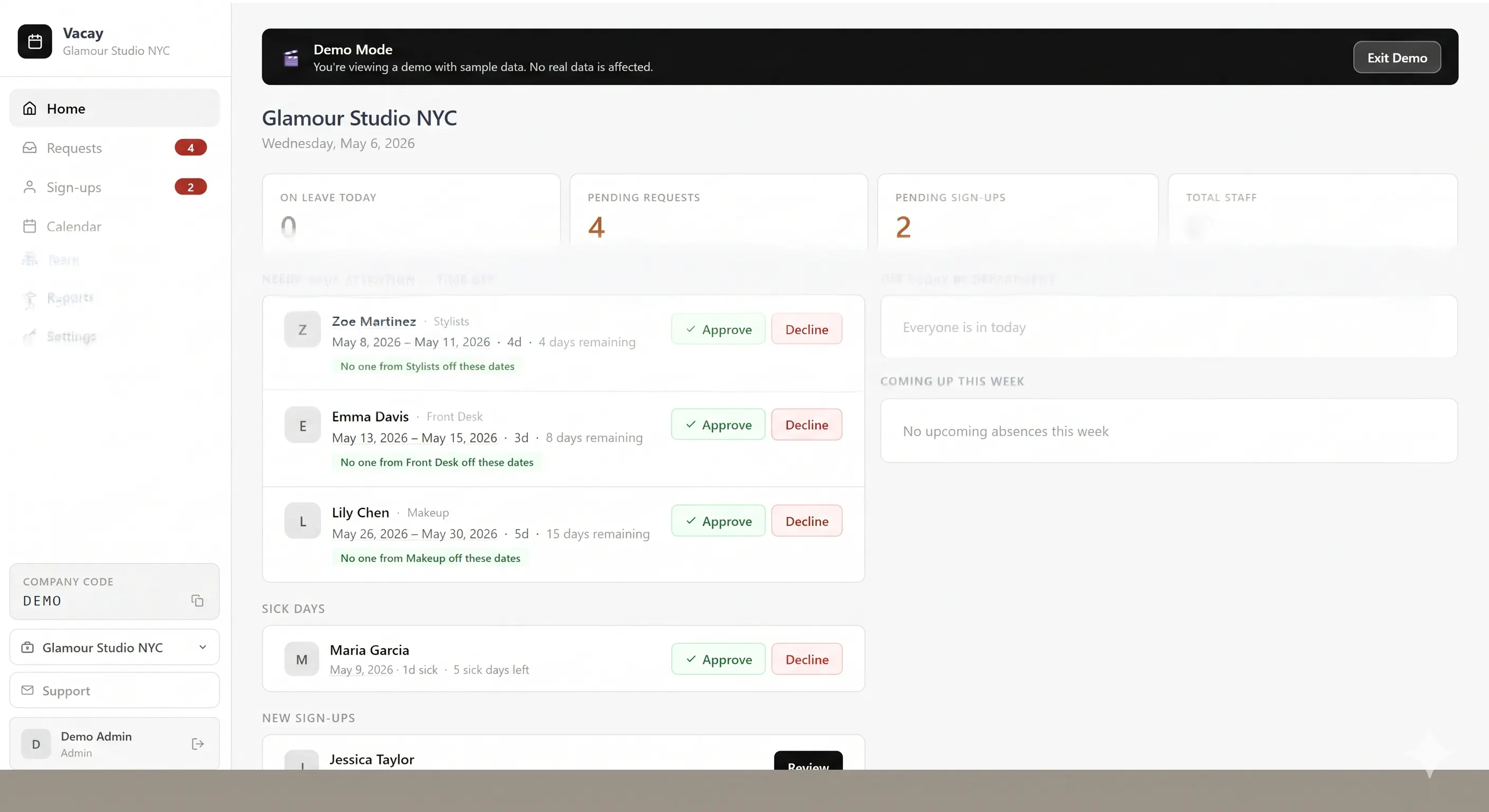Open the Home sidebar item
Image resolution: width=1489 pixels, height=812 pixels.
pyautogui.click(x=114, y=108)
